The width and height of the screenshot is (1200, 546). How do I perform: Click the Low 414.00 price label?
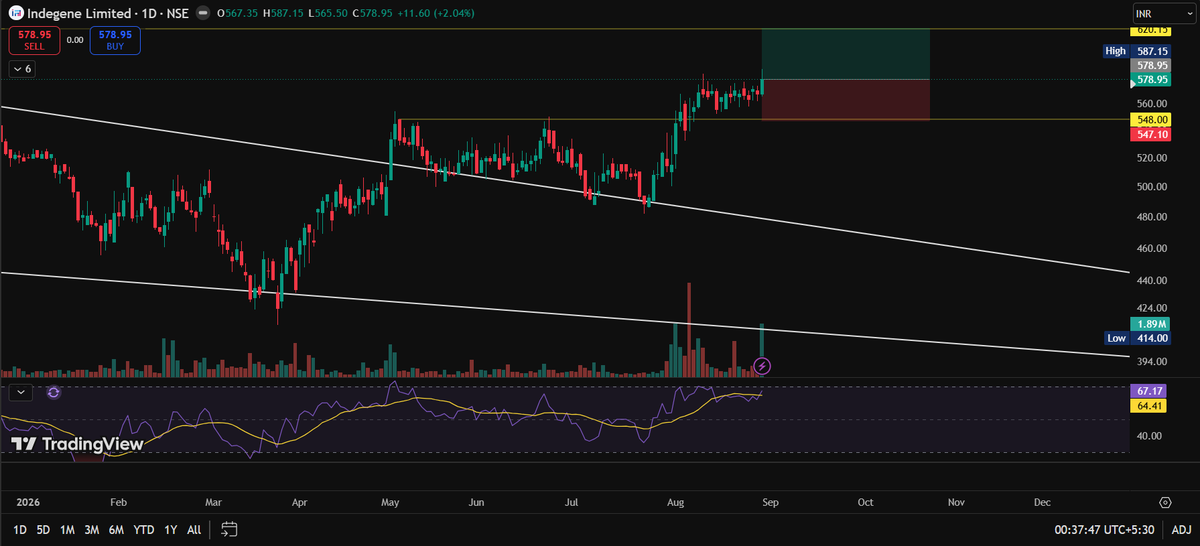point(1137,338)
